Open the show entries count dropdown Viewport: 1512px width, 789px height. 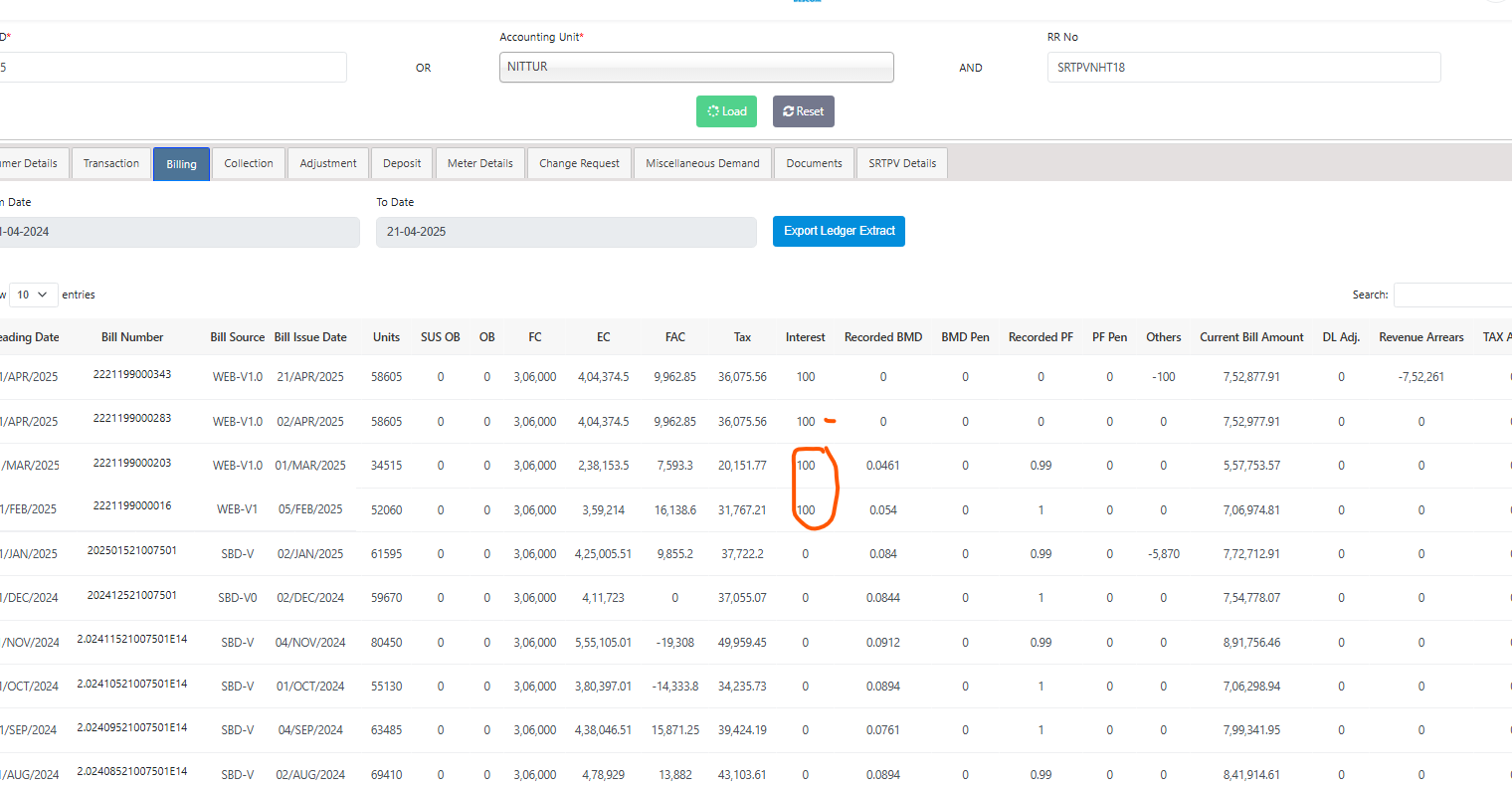[x=33, y=295]
